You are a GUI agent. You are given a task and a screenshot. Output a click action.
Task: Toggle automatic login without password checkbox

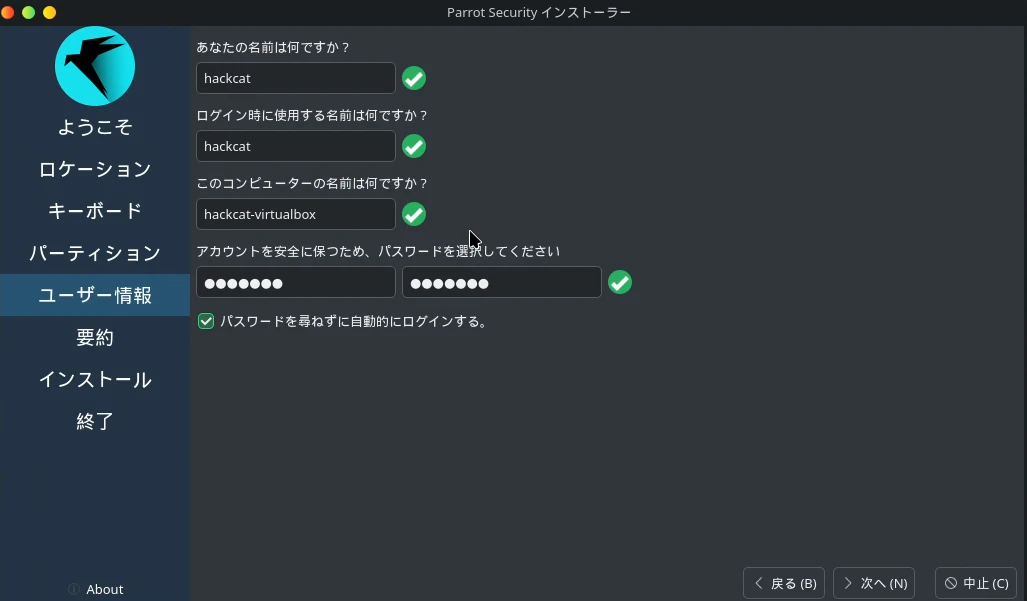206,321
